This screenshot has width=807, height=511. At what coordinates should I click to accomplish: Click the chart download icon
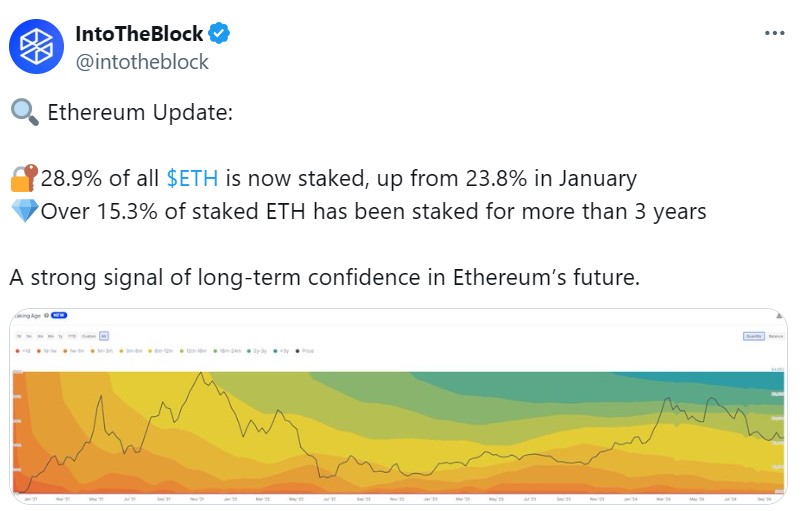(x=779, y=315)
